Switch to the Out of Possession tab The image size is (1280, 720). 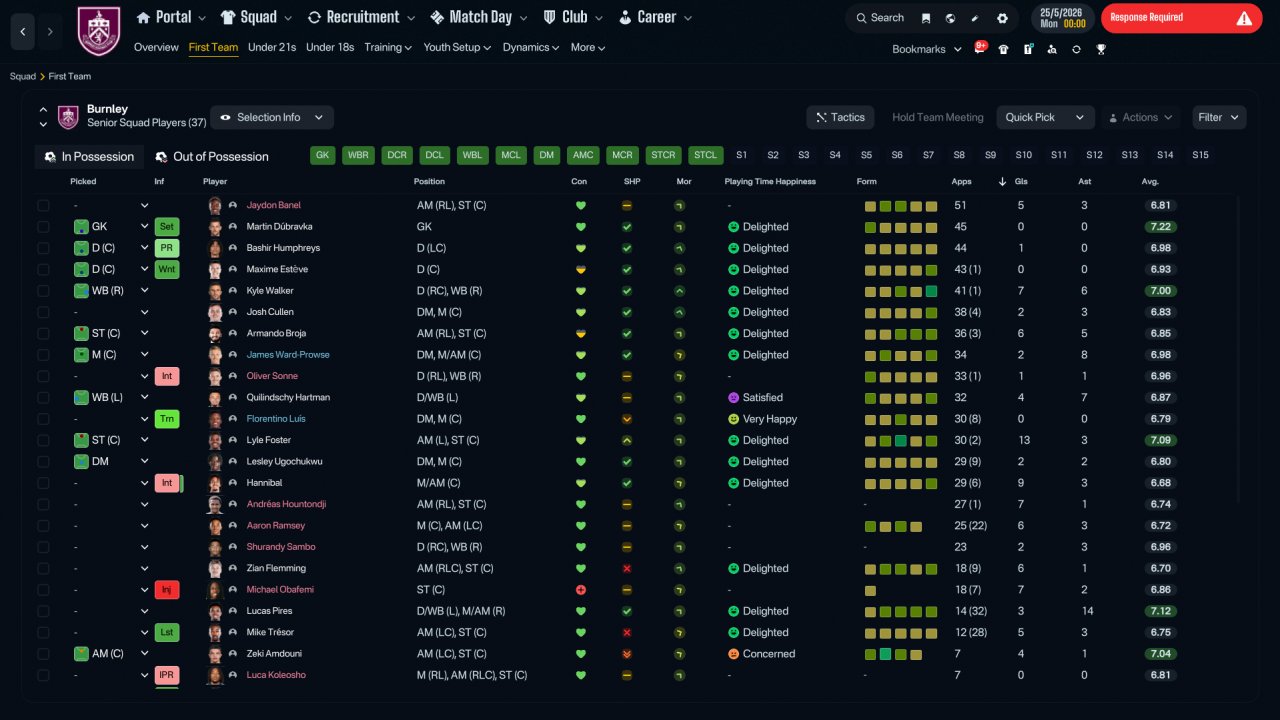[x=212, y=157]
